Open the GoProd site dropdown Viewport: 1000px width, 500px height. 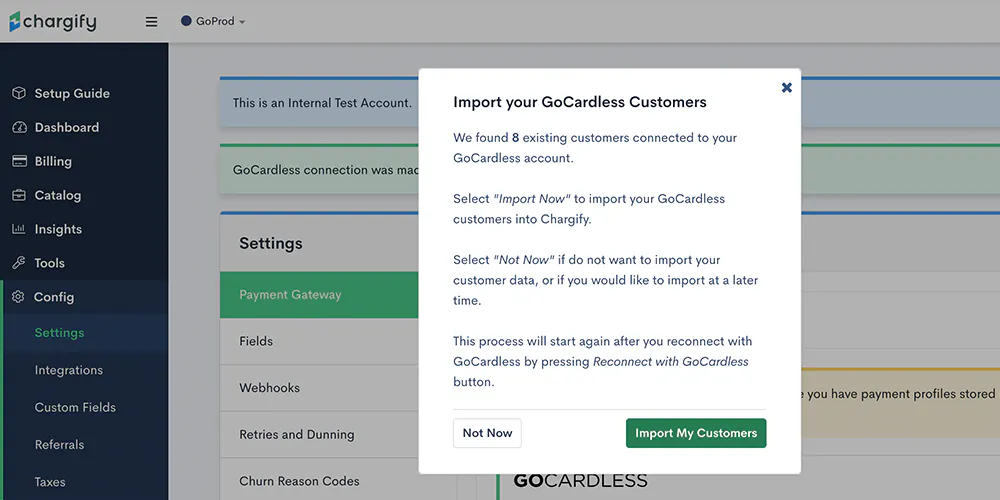point(213,21)
